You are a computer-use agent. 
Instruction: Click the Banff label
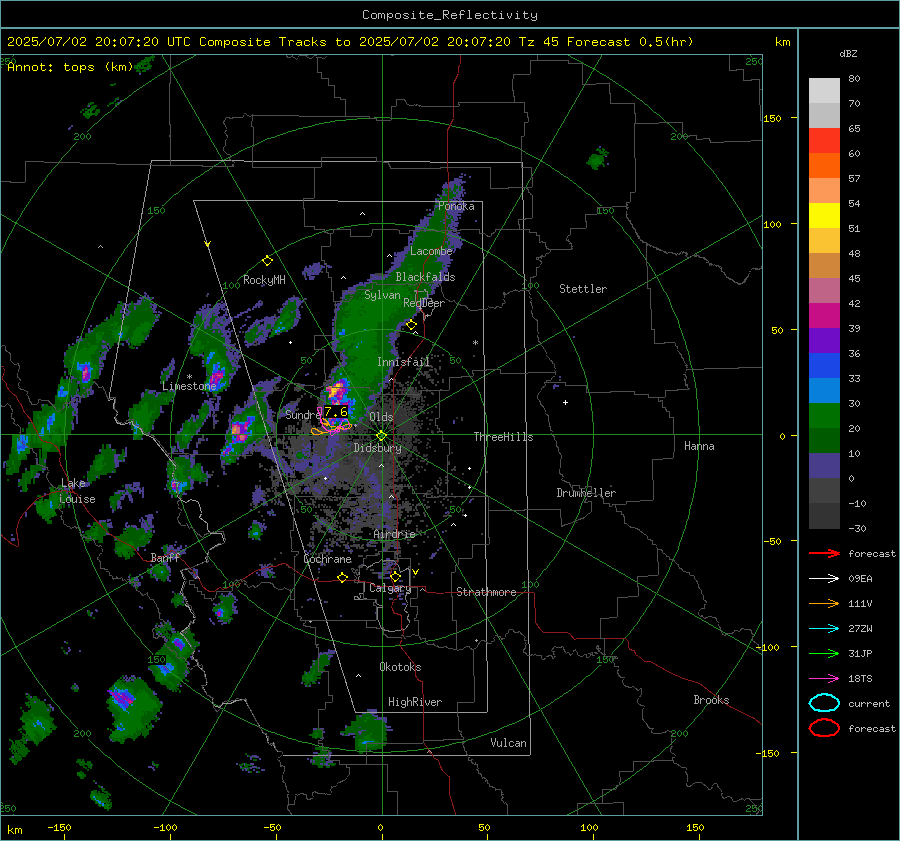pos(165,558)
